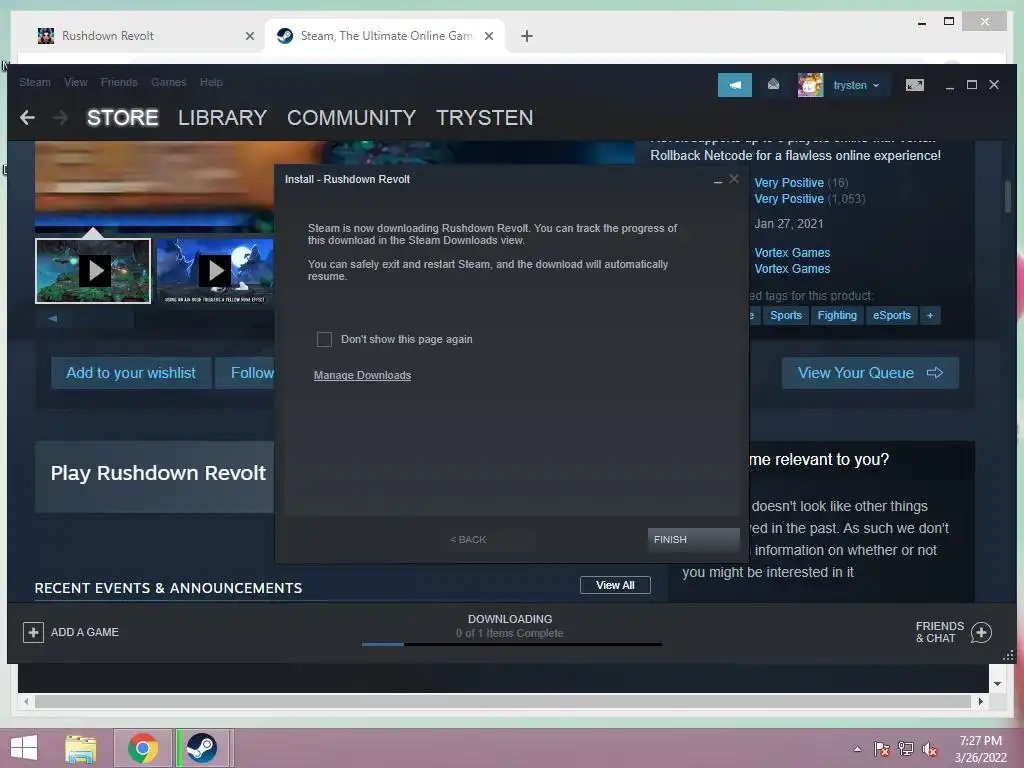The height and width of the screenshot is (768, 1024).
Task: Click the trysten profile avatar
Action: (810, 85)
